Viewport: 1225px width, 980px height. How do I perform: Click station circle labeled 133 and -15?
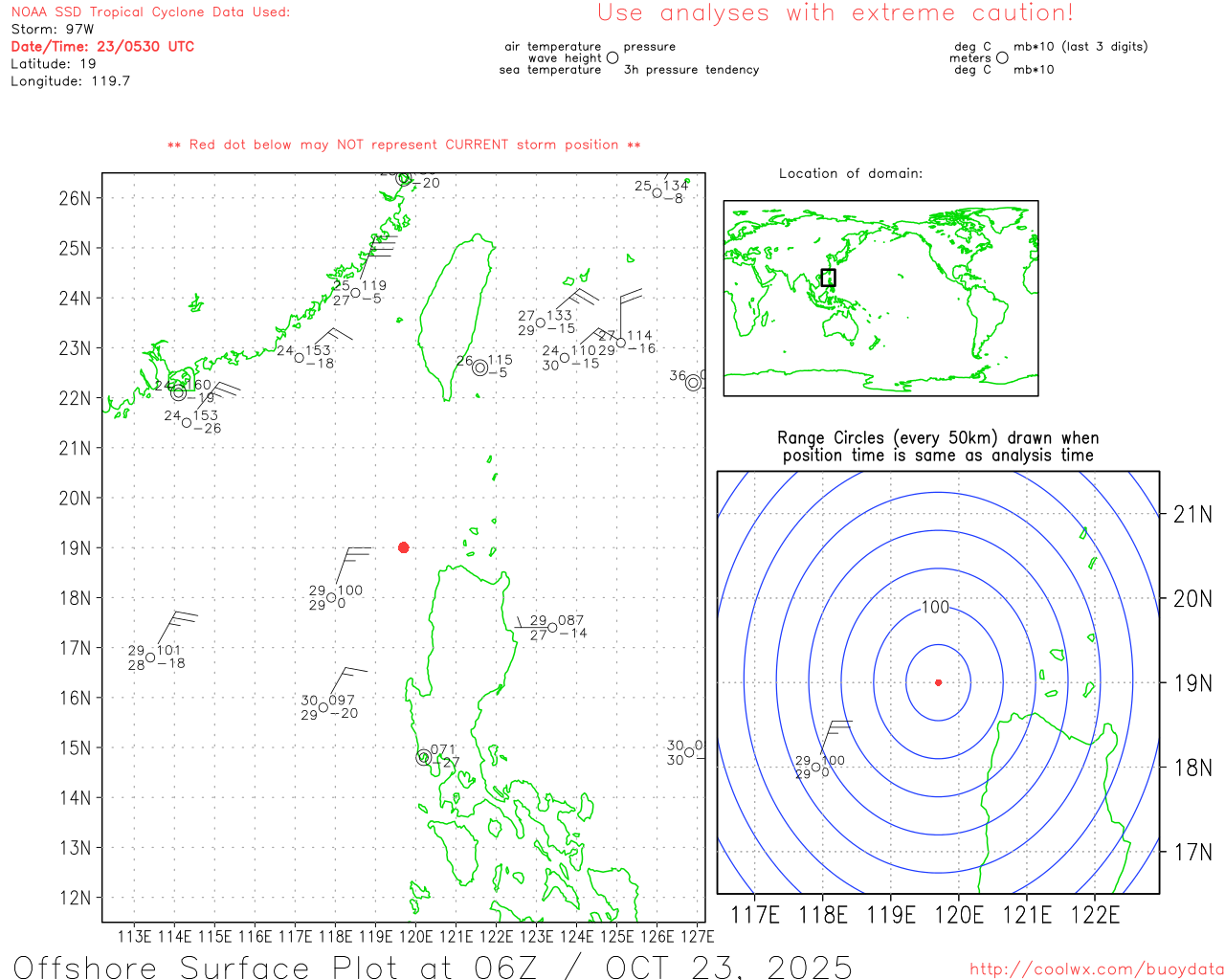(x=541, y=323)
